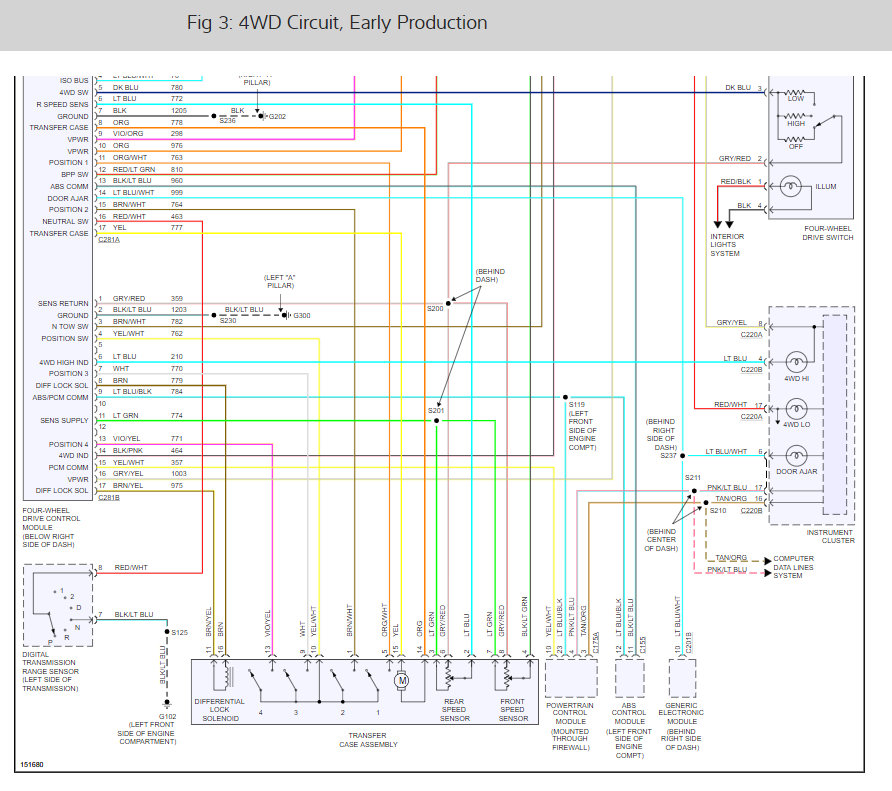
Task: Click the S237 splice dot
Action: [x=683, y=455]
